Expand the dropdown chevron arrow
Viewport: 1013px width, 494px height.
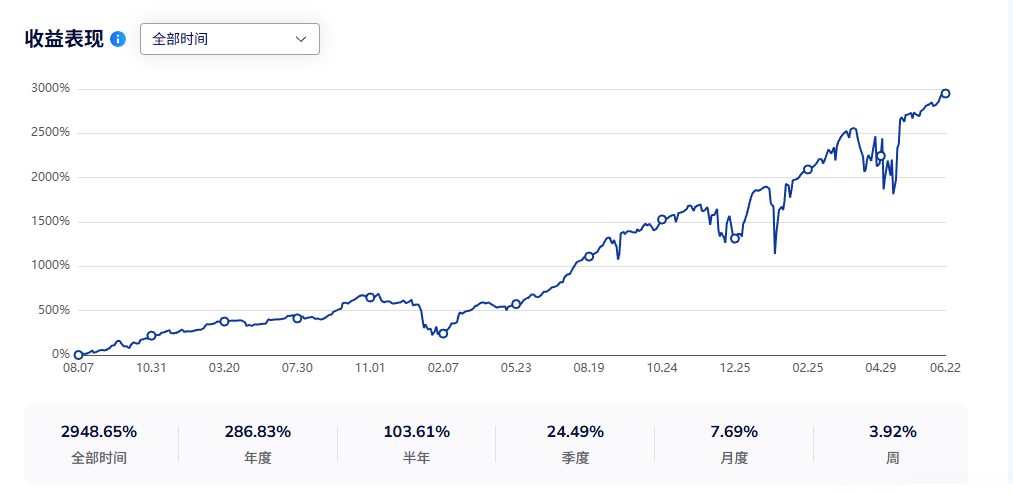click(x=301, y=39)
